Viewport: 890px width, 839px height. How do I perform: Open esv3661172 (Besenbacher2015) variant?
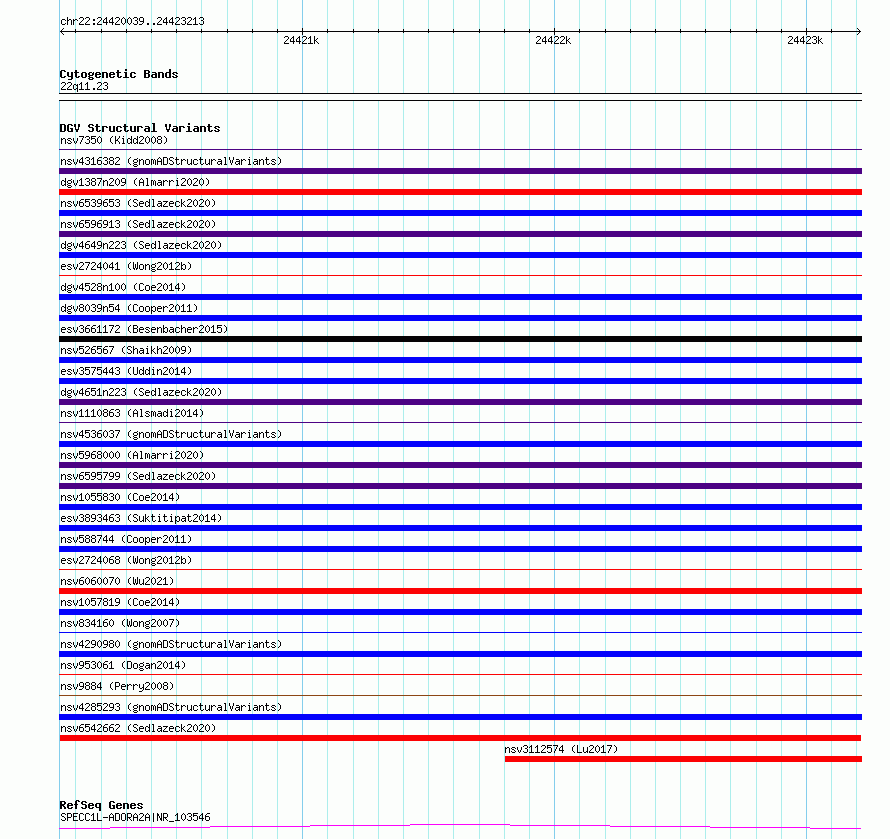pyautogui.click(x=144, y=329)
